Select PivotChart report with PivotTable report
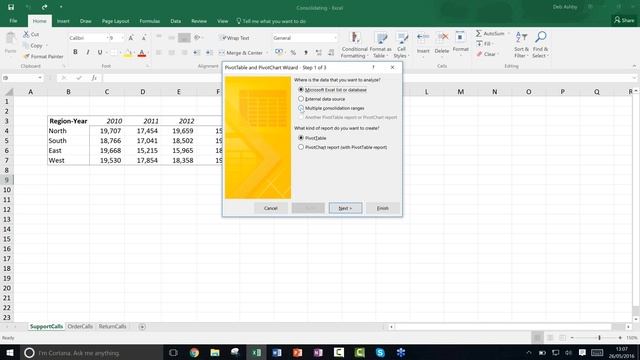This screenshot has height=360, width=640. tap(301, 147)
